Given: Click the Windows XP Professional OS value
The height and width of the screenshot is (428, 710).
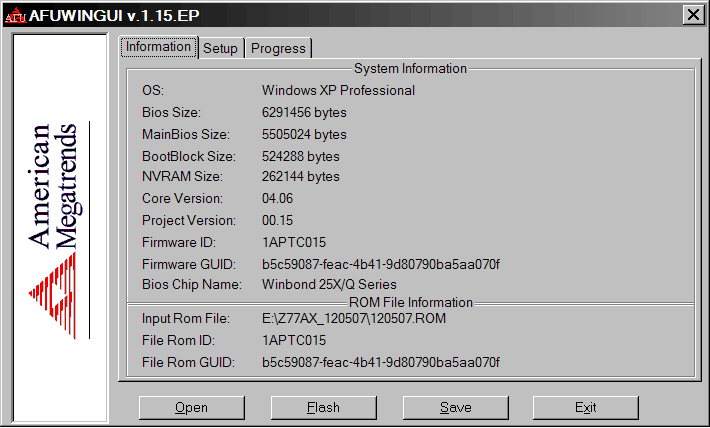Looking at the screenshot, I should pyautogui.click(x=338, y=90).
